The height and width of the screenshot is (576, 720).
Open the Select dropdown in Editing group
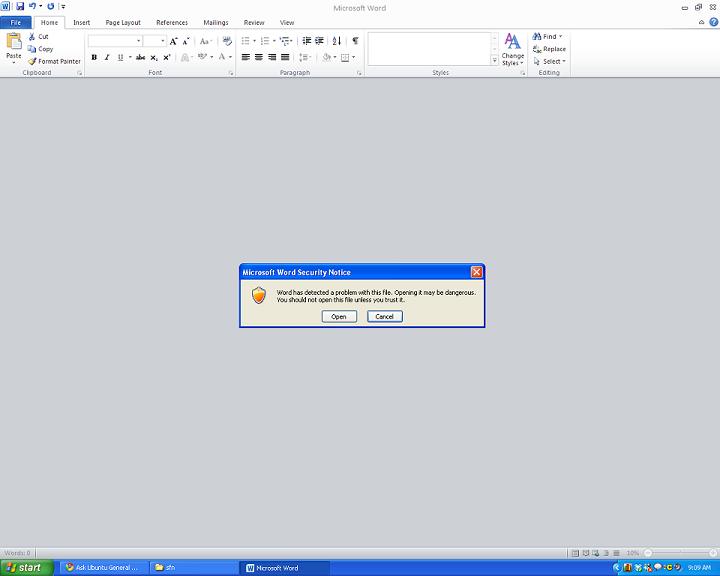(549, 61)
